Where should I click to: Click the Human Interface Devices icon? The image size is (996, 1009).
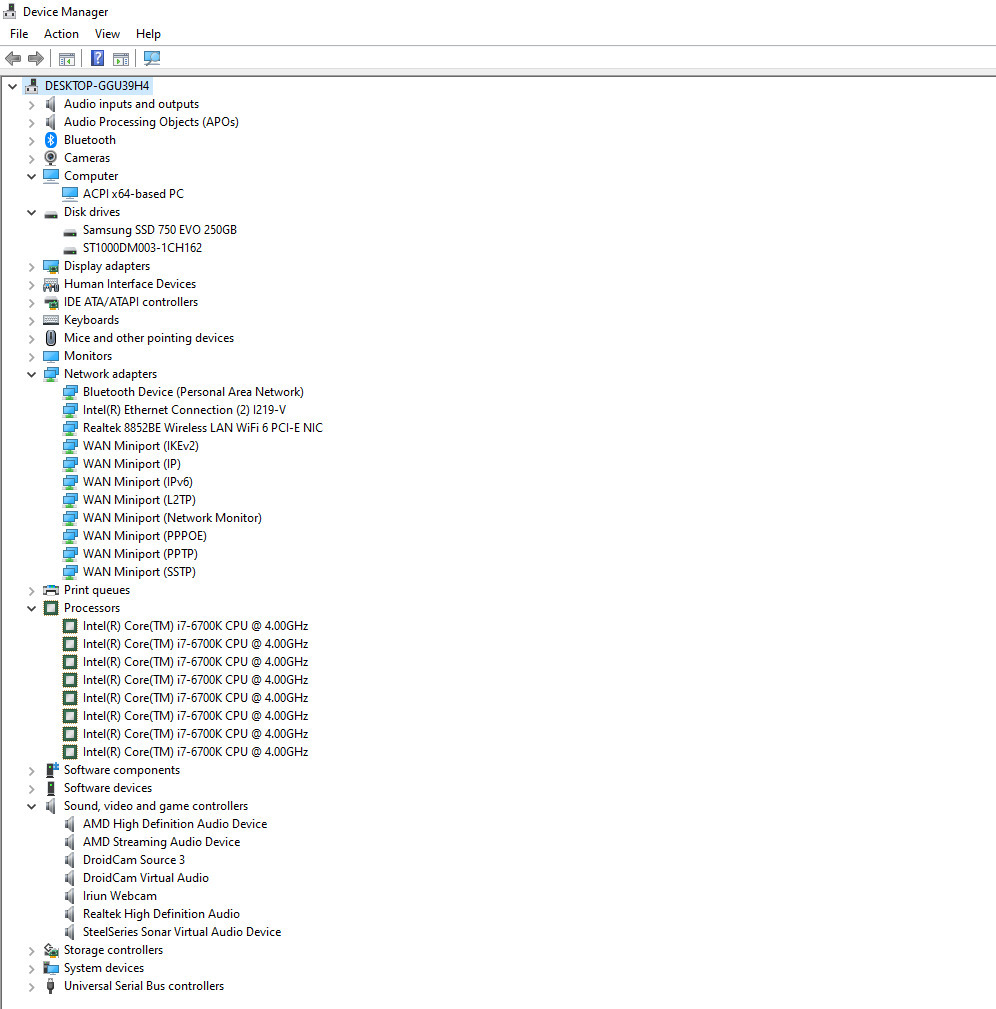(51, 284)
